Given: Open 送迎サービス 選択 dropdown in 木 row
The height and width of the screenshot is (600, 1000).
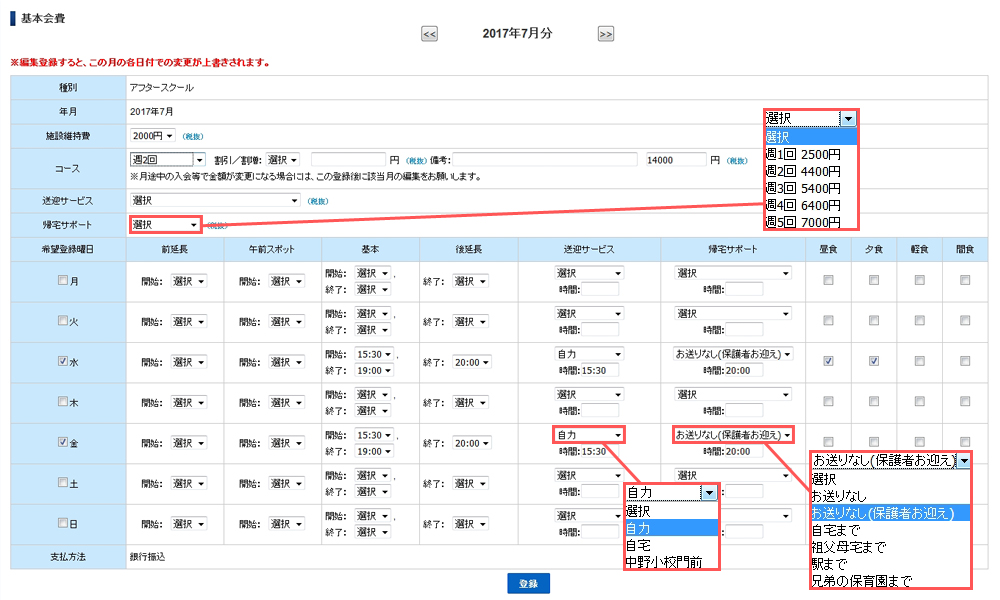Looking at the screenshot, I should click(x=589, y=395).
